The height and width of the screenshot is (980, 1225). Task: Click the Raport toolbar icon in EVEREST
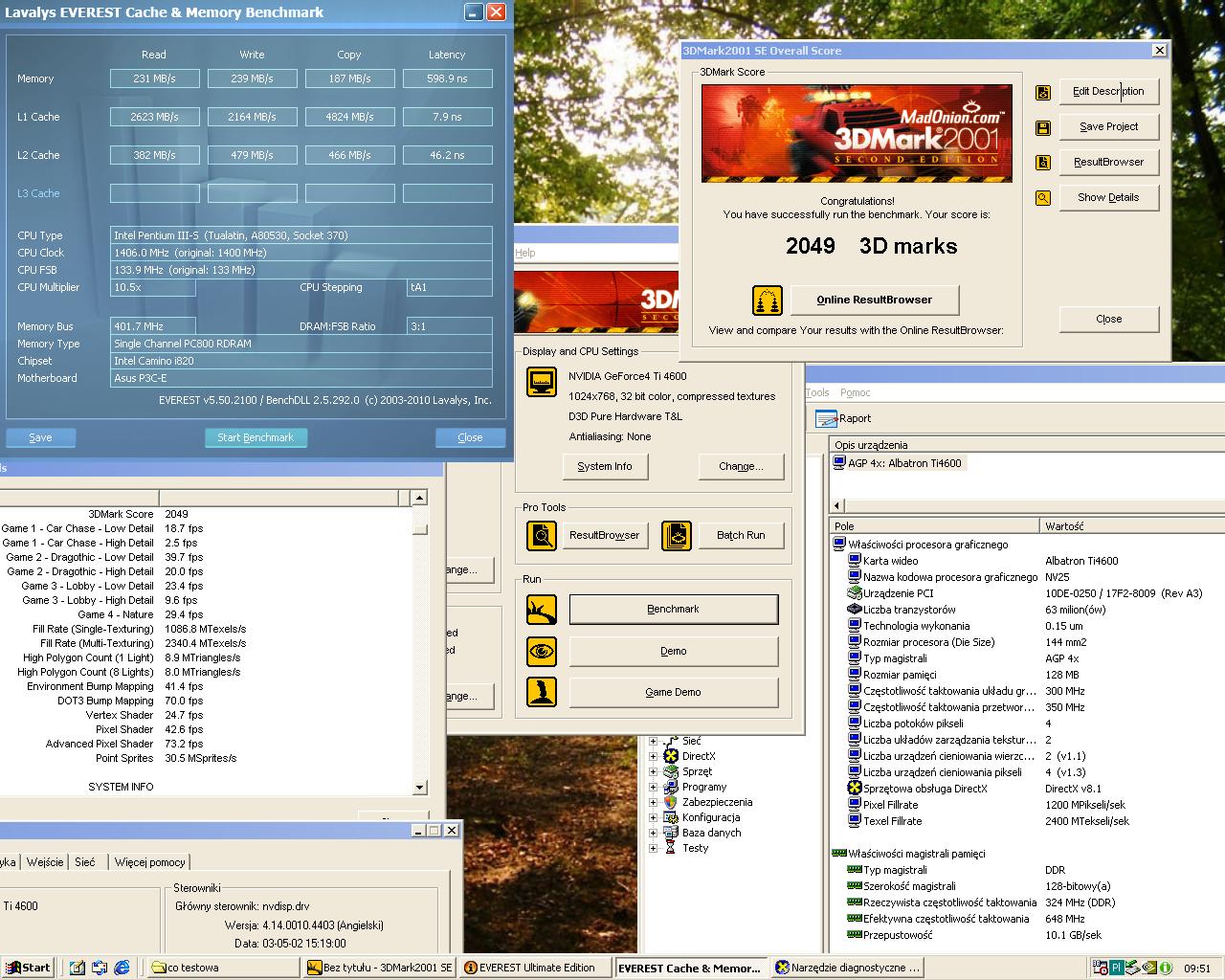pos(826,418)
